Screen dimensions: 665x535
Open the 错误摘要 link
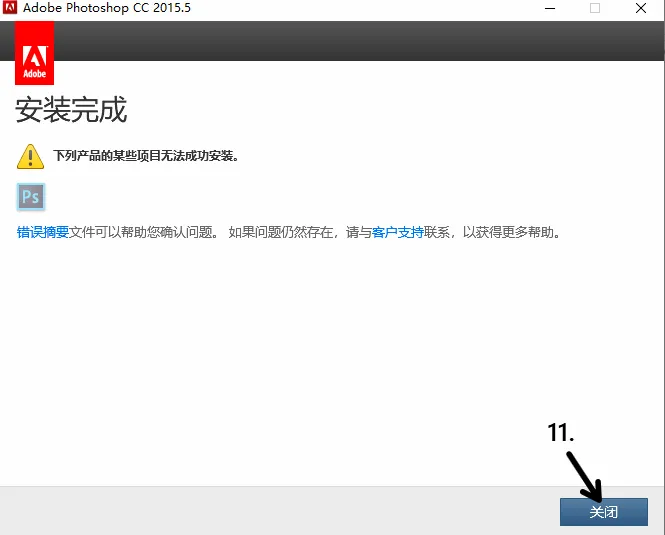tap(43, 232)
